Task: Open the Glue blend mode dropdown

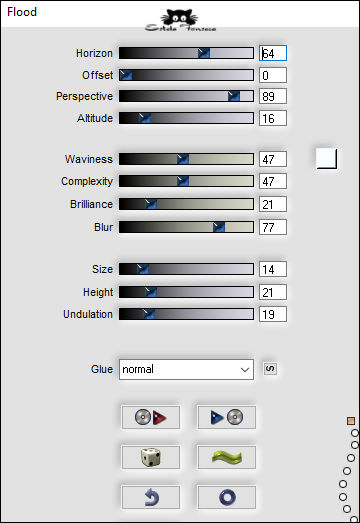Action: [x=186, y=369]
